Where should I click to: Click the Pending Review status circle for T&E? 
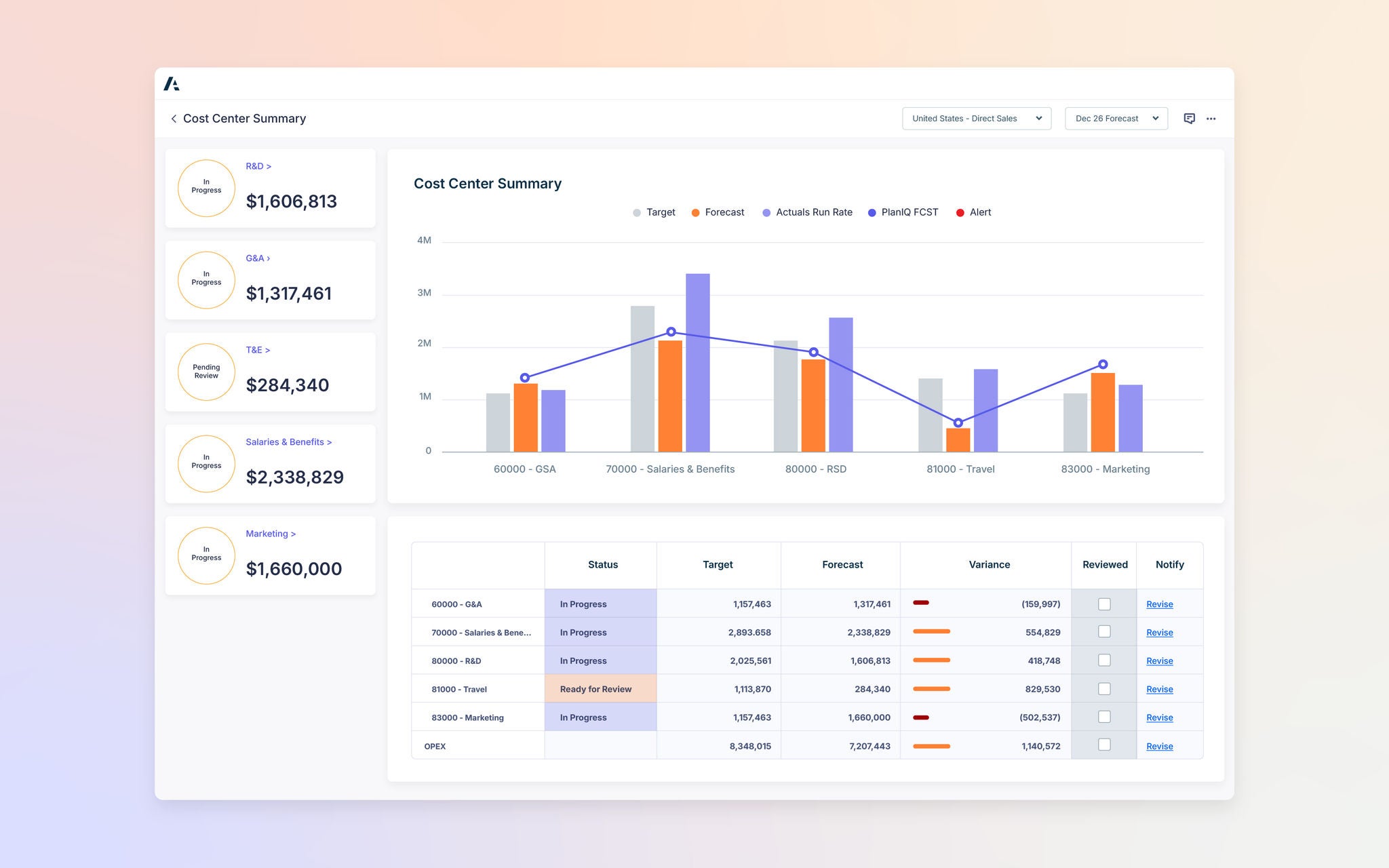click(206, 372)
